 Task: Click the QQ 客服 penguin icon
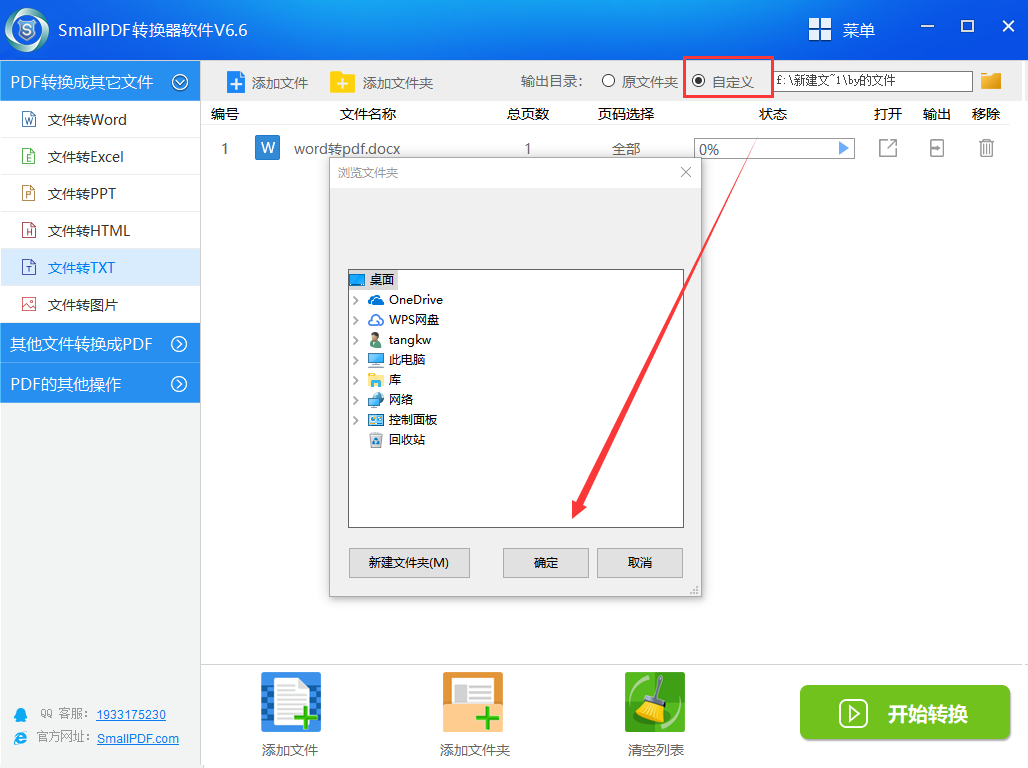click(x=21, y=714)
